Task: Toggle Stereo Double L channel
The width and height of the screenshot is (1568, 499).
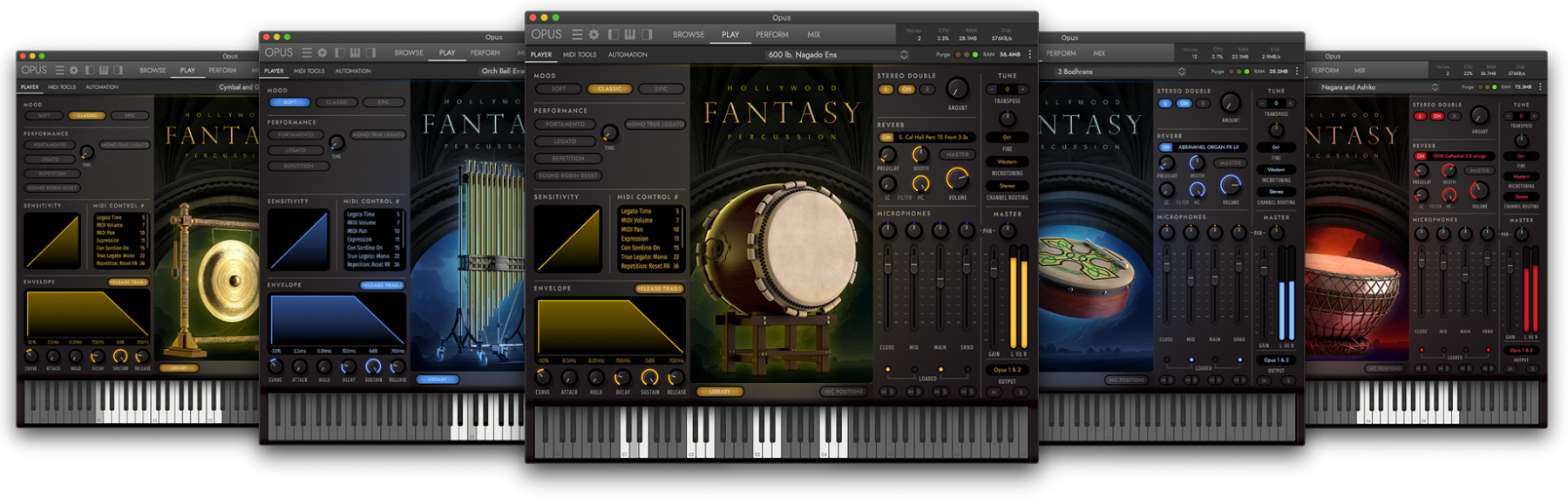Action: (x=886, y=89)
